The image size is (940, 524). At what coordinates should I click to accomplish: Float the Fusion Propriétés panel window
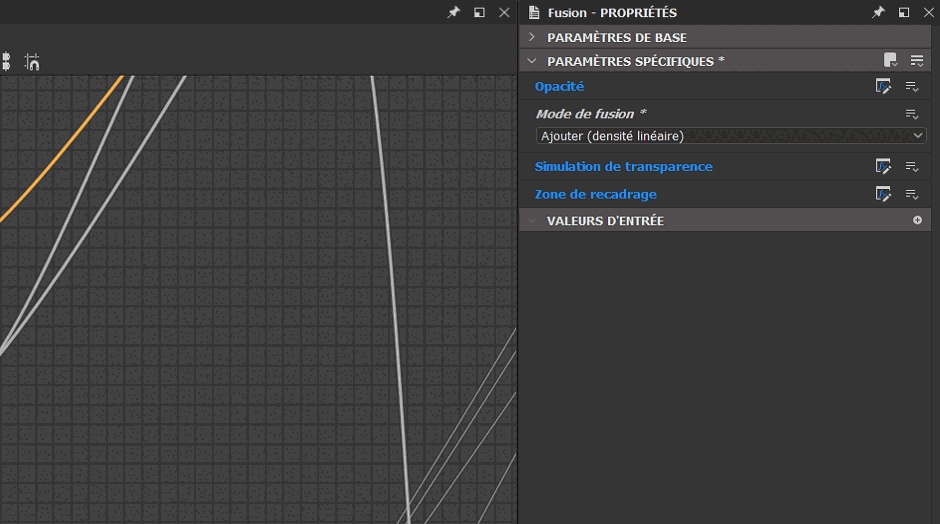click(904, 13)
